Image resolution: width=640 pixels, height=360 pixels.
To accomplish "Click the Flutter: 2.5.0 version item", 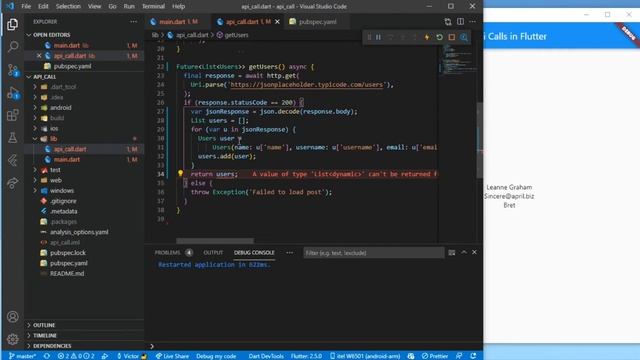I will pos(306,356).
